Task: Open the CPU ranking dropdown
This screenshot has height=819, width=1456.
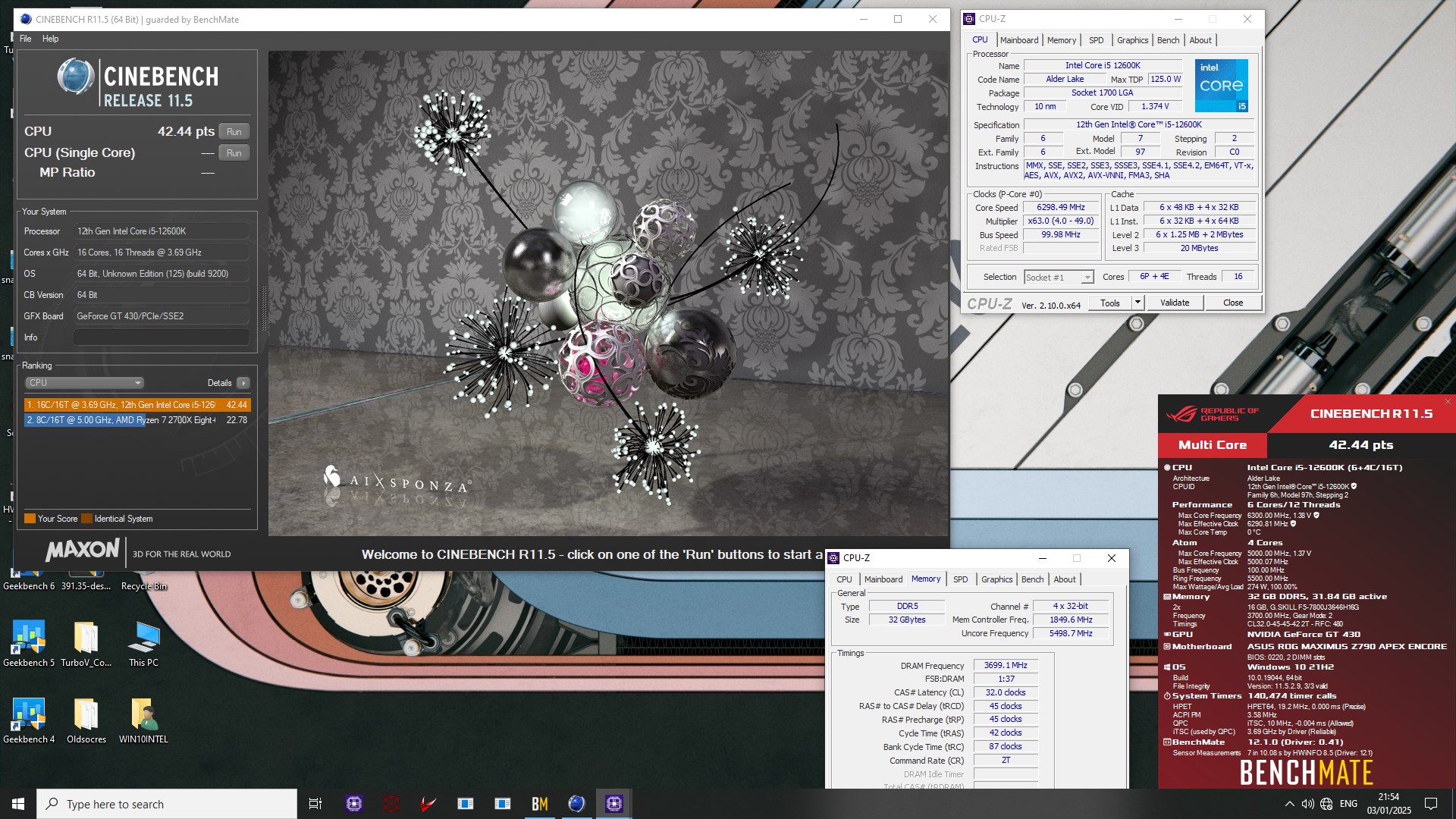Action: point(84,383)
